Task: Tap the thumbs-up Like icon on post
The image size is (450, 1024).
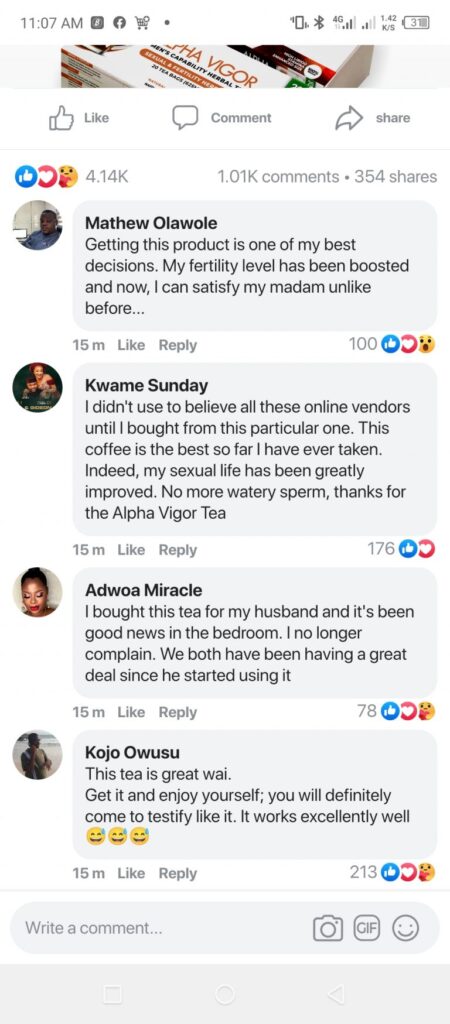Action: point(61,118)
